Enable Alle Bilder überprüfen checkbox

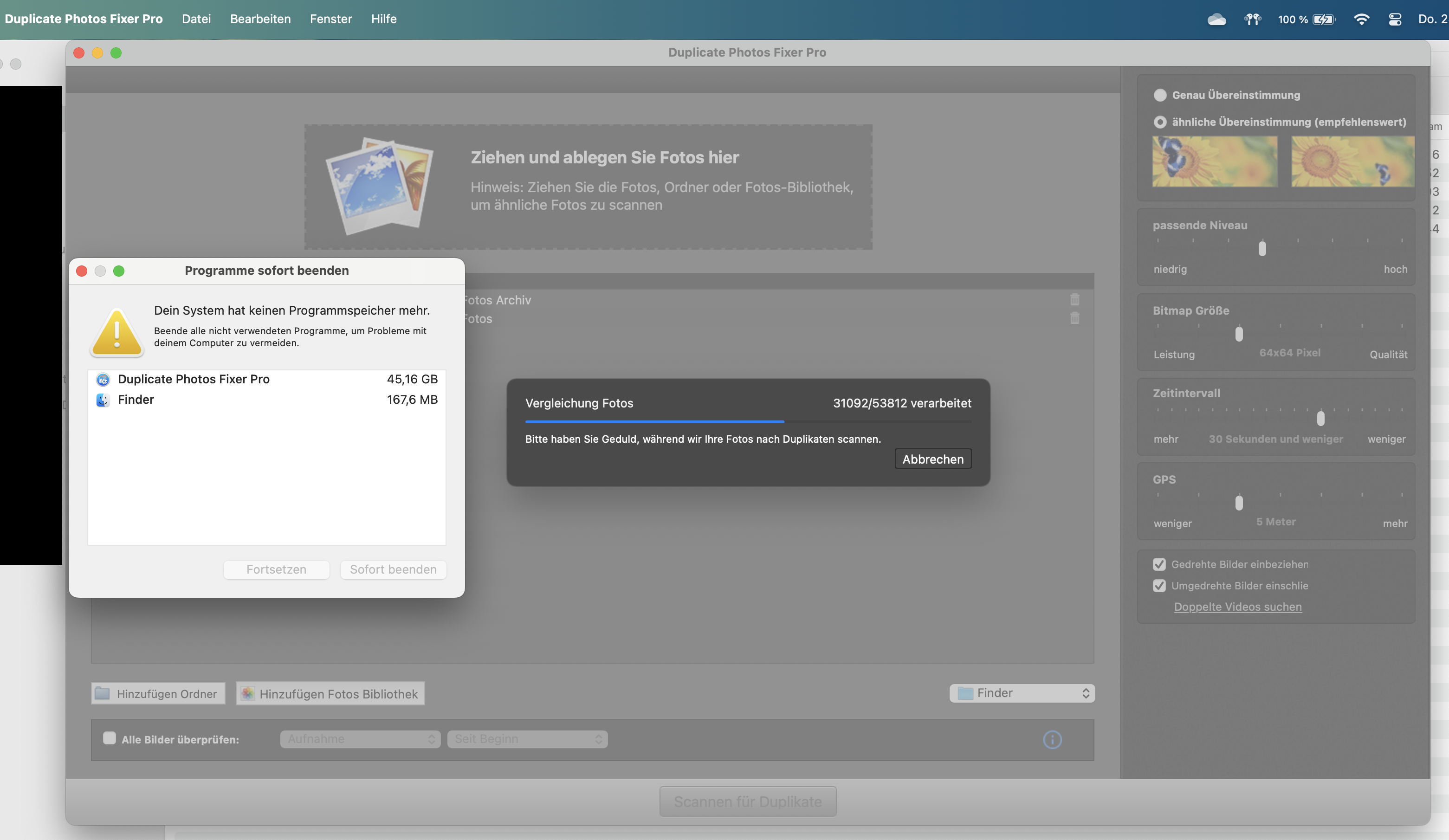(x=109, y=738)
